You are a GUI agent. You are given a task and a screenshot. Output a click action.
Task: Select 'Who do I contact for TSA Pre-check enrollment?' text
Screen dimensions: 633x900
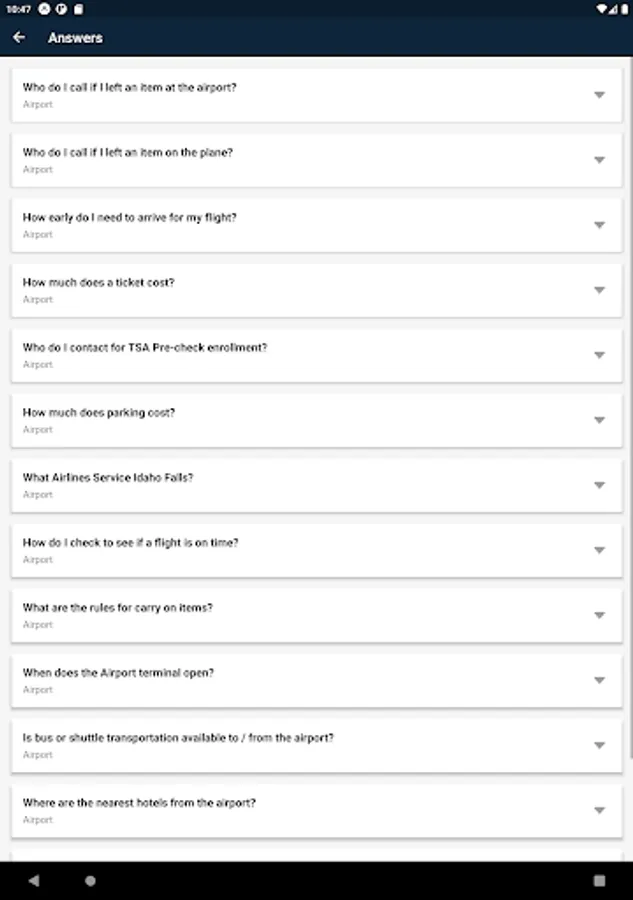tap(145, 348)
